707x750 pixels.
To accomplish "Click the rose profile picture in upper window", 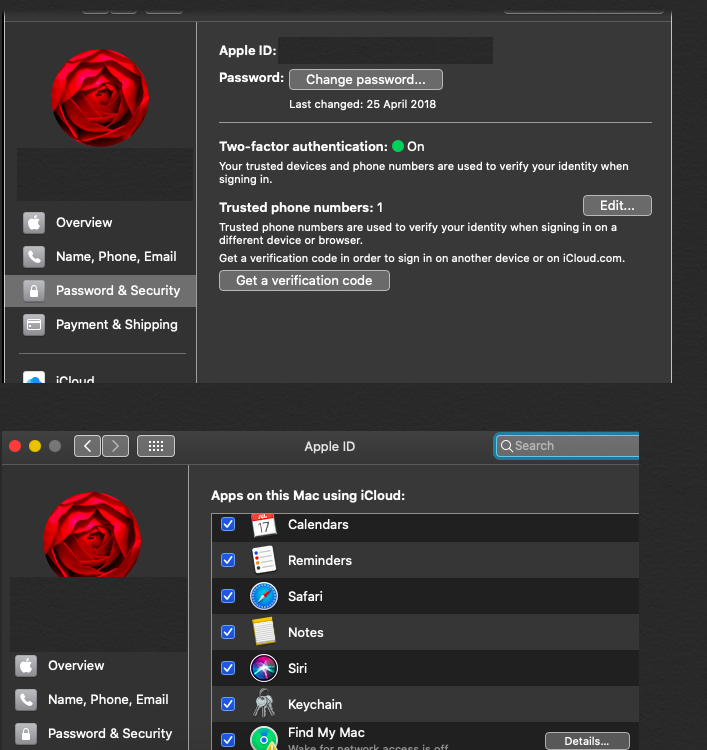I will (x=100, y=98).
